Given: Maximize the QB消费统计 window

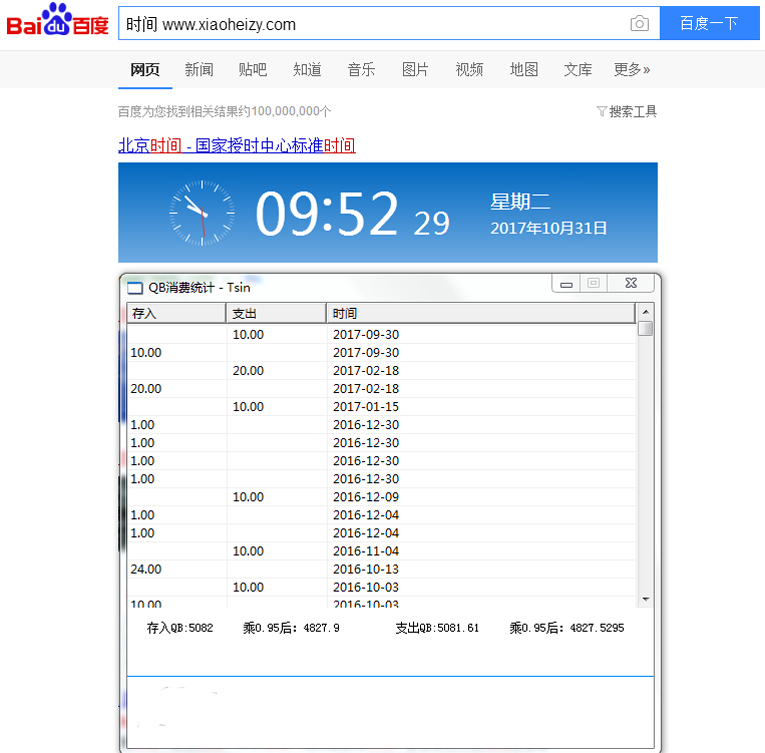Looking at the screenshot, I should click(x=593, y=284).
